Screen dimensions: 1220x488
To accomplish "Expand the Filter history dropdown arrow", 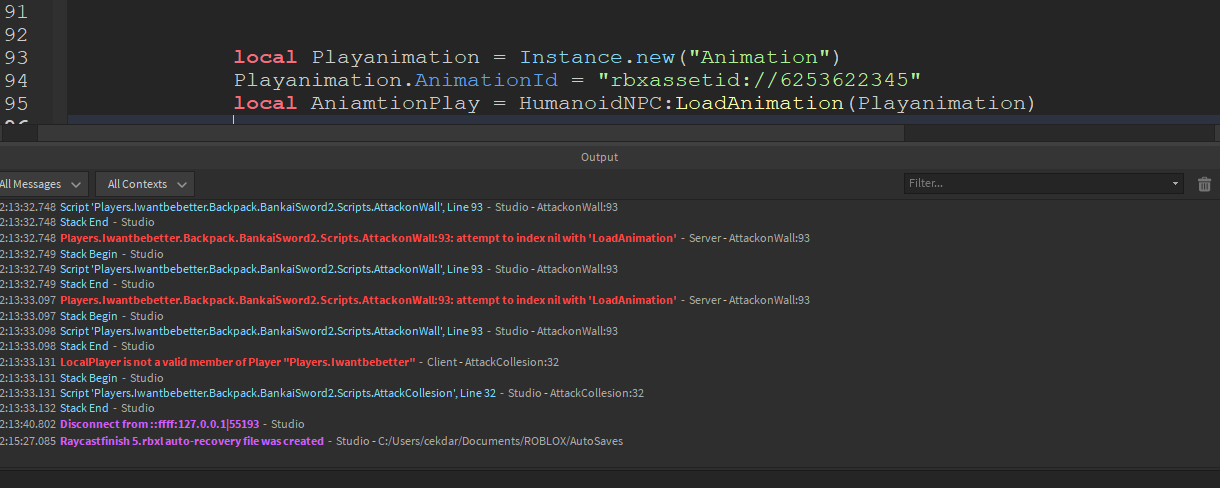I will (x=1175, y=184).
